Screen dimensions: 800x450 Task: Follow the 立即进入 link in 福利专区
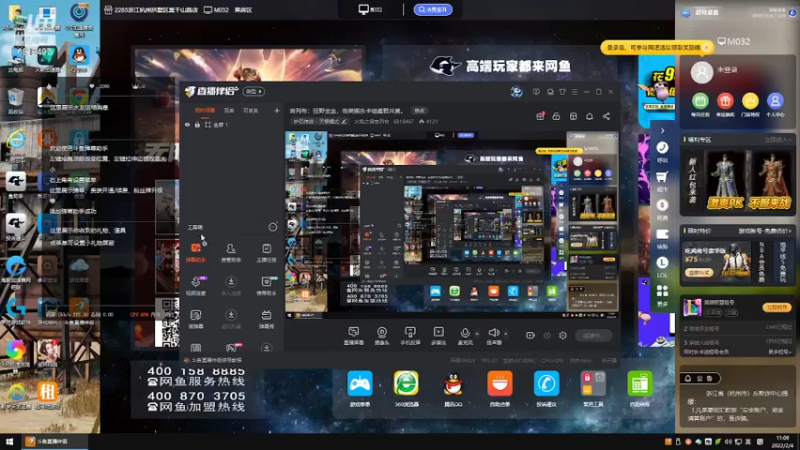coord(777,139)
